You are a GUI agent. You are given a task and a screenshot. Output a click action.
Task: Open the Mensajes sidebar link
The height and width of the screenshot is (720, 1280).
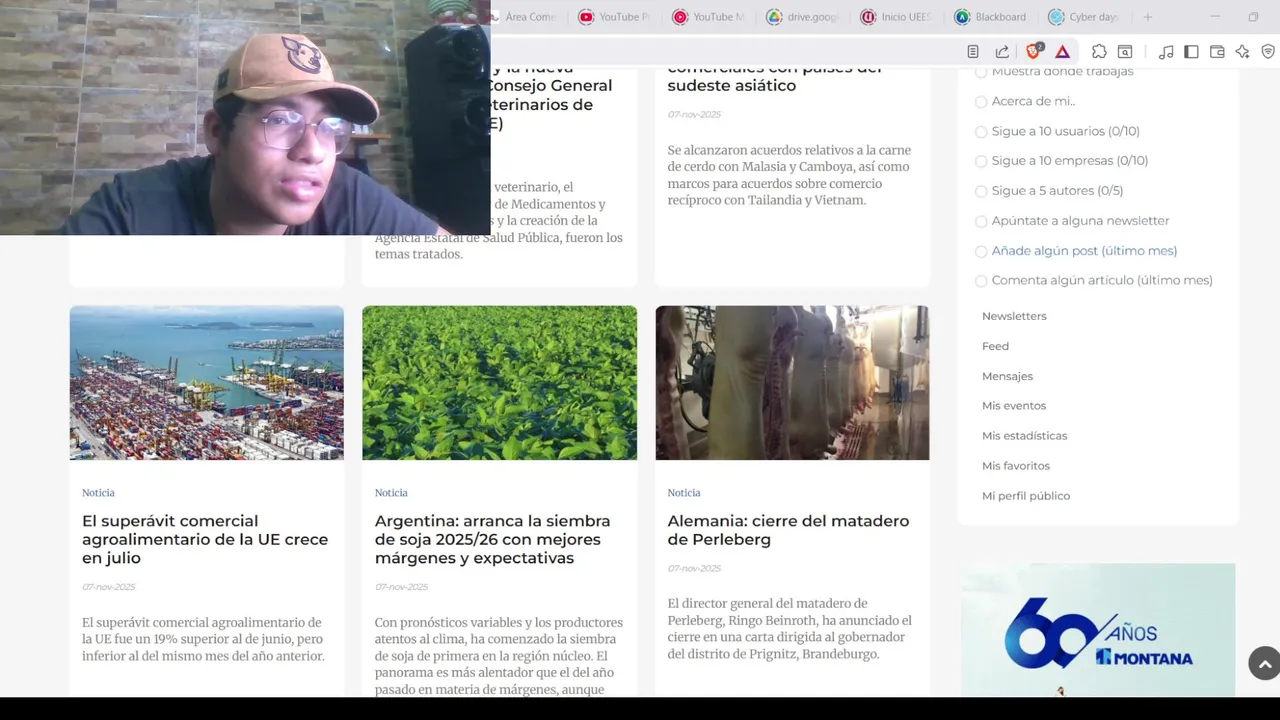pos(1007,376)
